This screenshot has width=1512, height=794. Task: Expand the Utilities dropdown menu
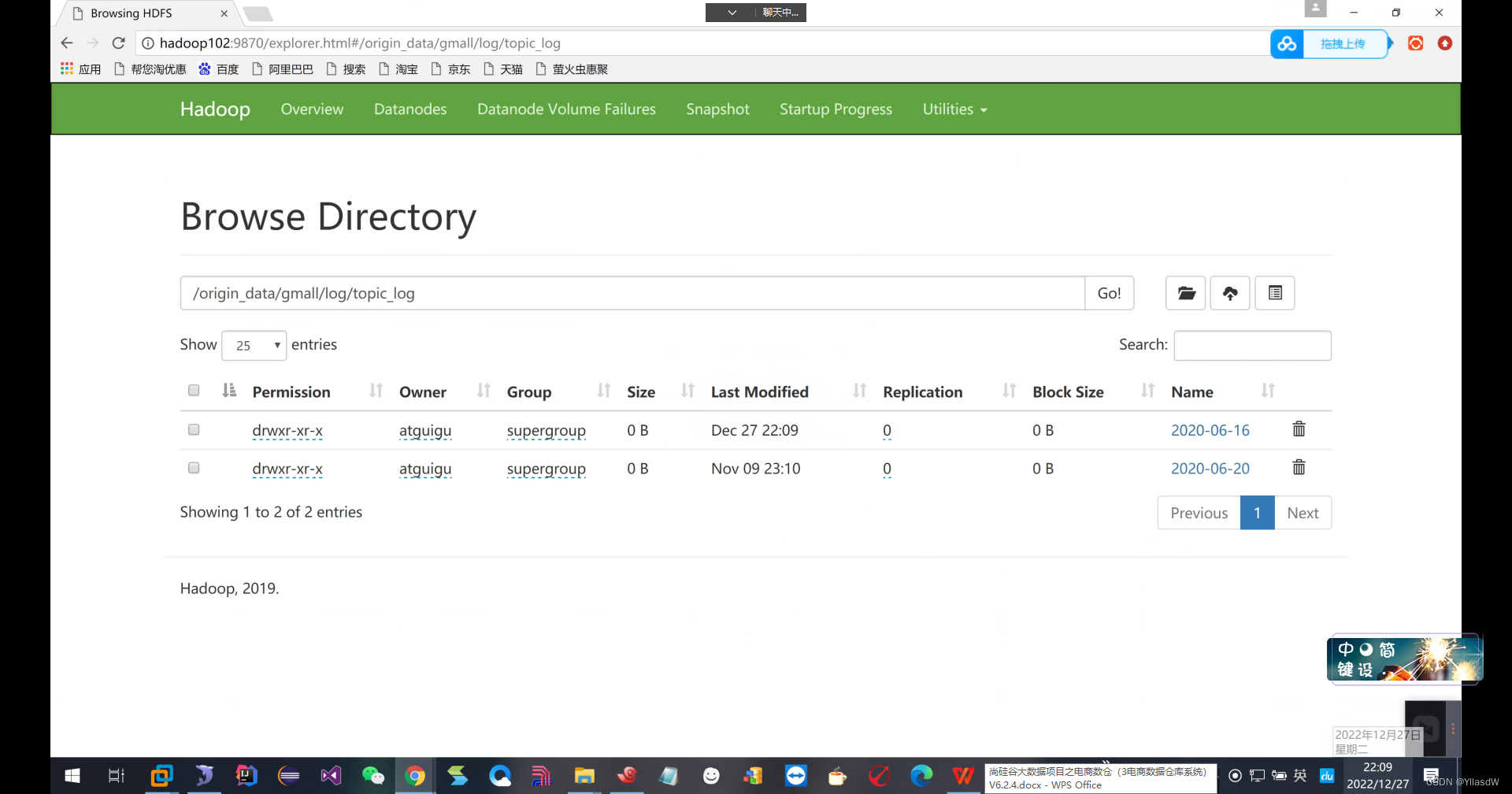(954, 109)
